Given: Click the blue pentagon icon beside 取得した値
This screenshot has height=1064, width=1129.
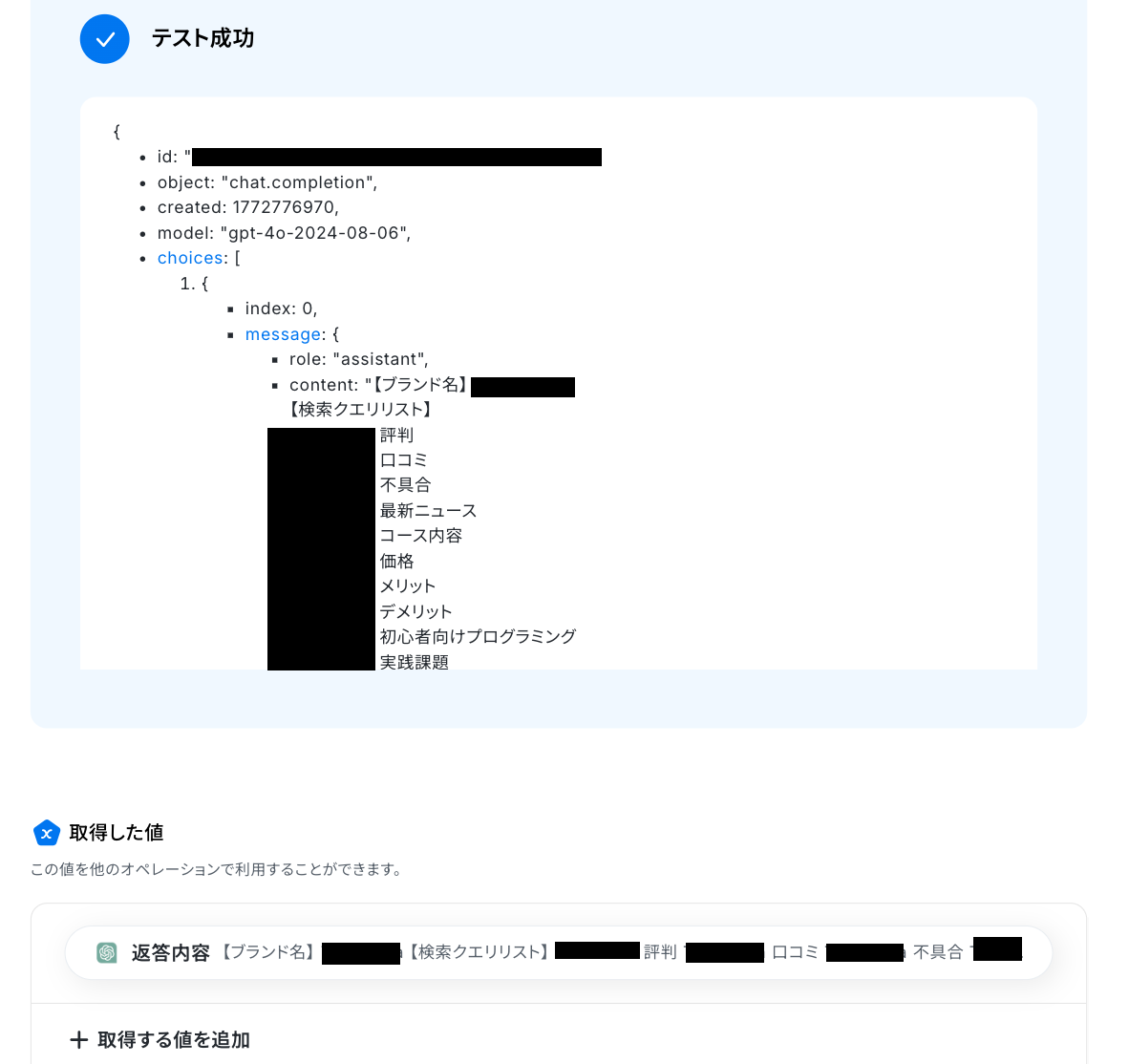Looking at the screenshot, I should [x=47, y=833].
